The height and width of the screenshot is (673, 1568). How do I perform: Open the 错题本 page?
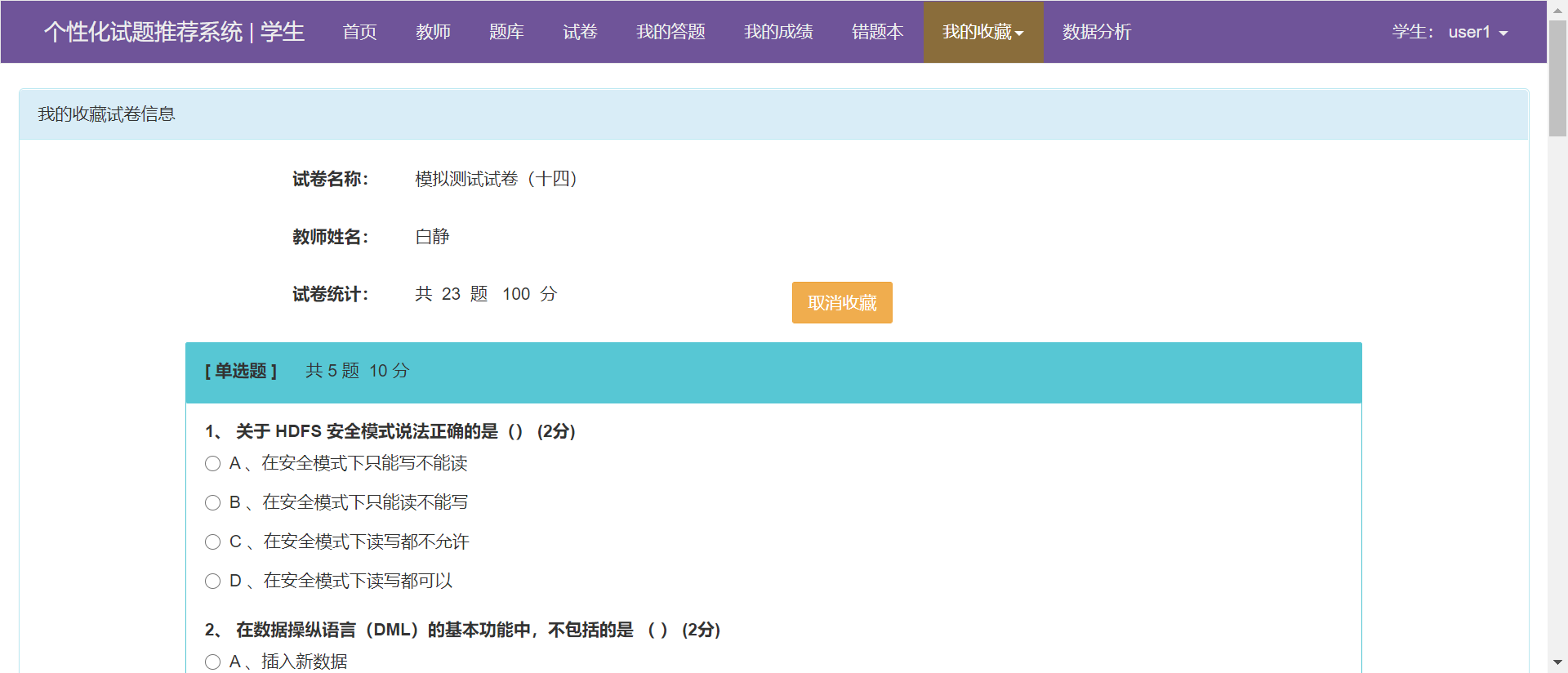point(878,32)
